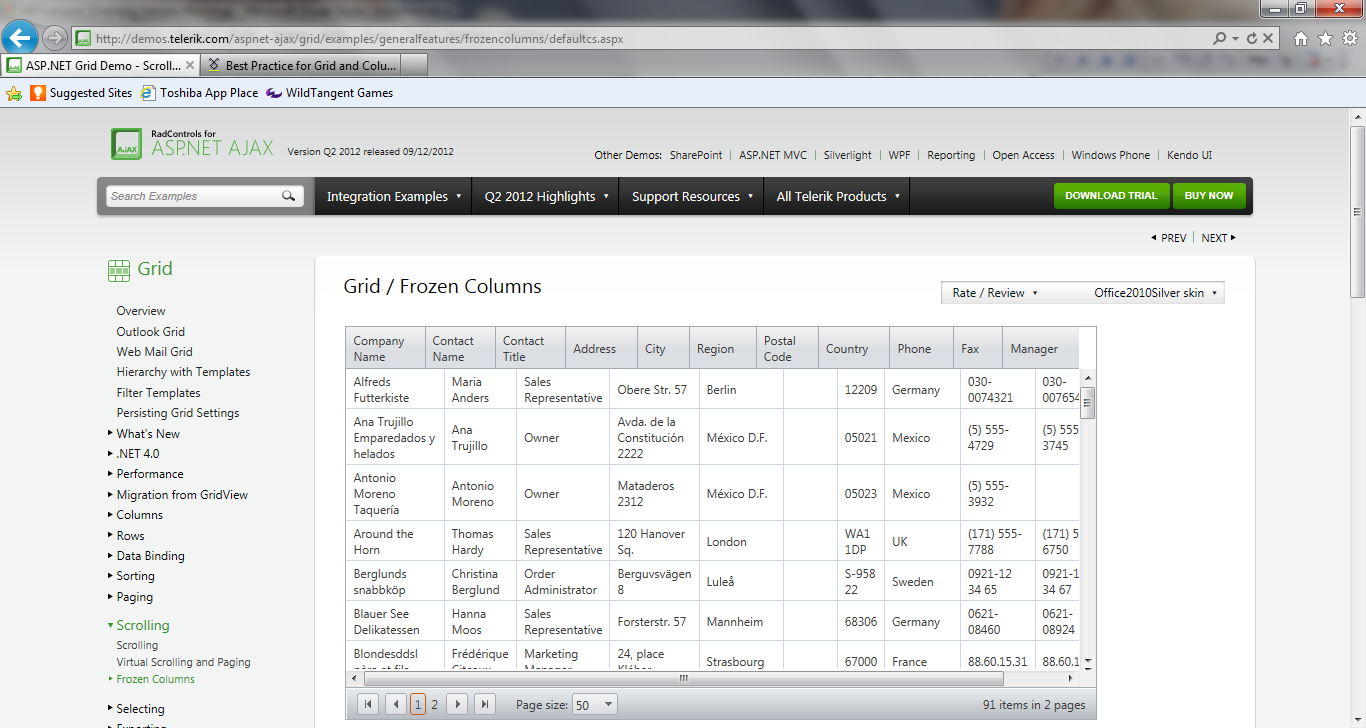Open the address bar autocomplete dropdown arrow
Viewport: 1366px width, 728px height.
tap(1236, 39)
